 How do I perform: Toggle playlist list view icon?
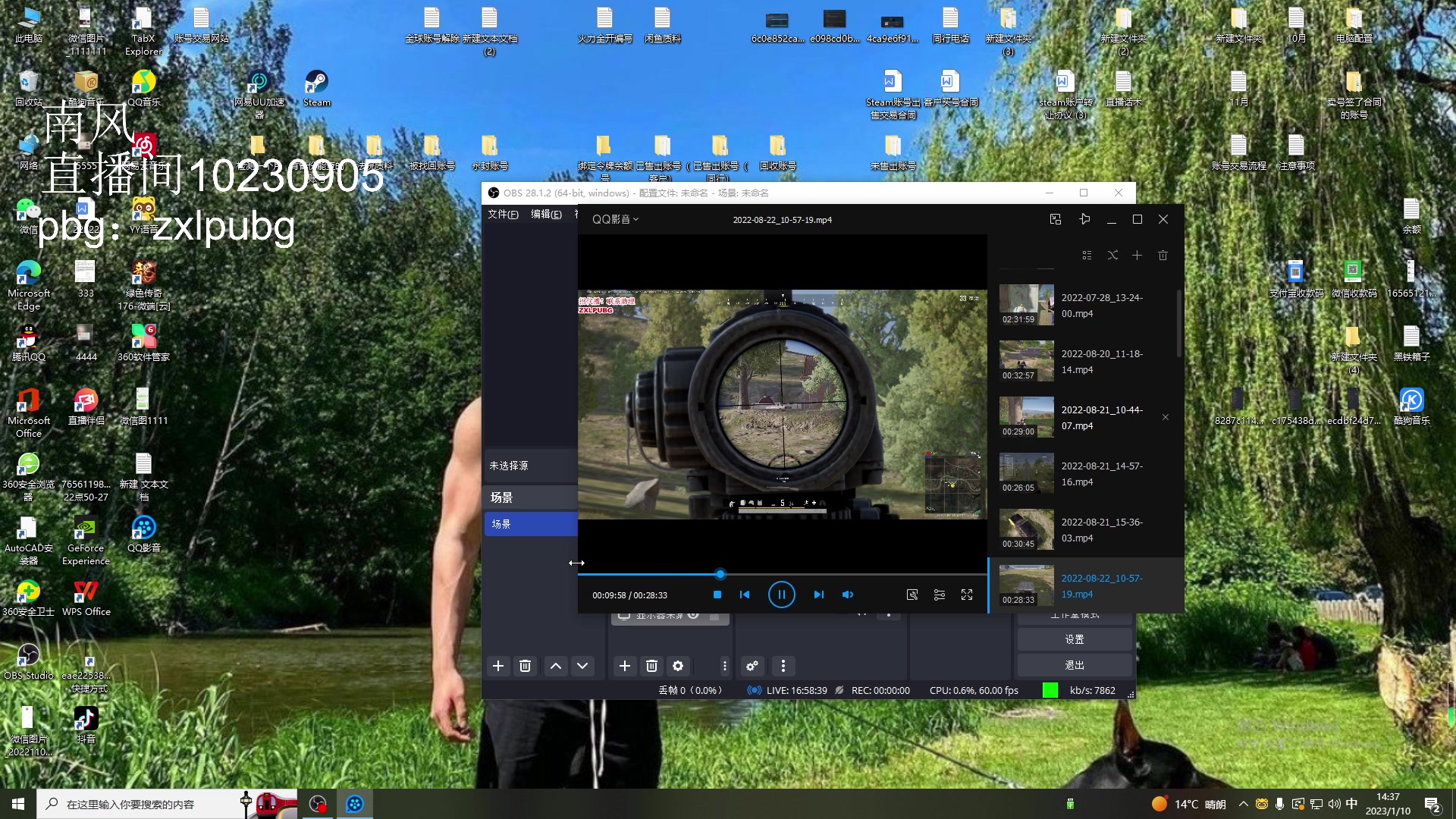coord(1087,256)
